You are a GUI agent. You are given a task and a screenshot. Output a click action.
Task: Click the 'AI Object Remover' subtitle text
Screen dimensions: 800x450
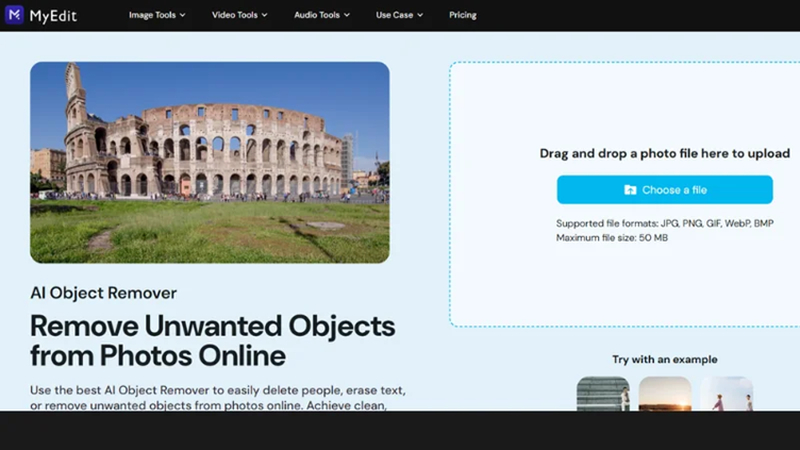(104, 293)
